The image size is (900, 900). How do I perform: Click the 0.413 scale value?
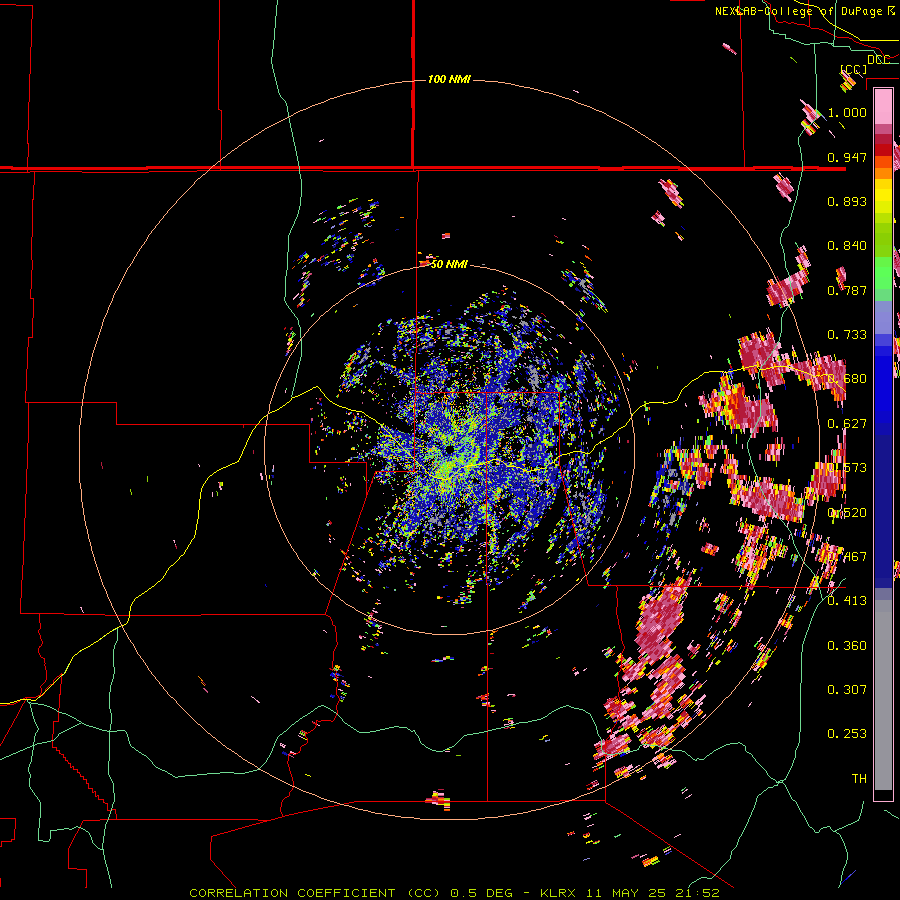[847, 601]
